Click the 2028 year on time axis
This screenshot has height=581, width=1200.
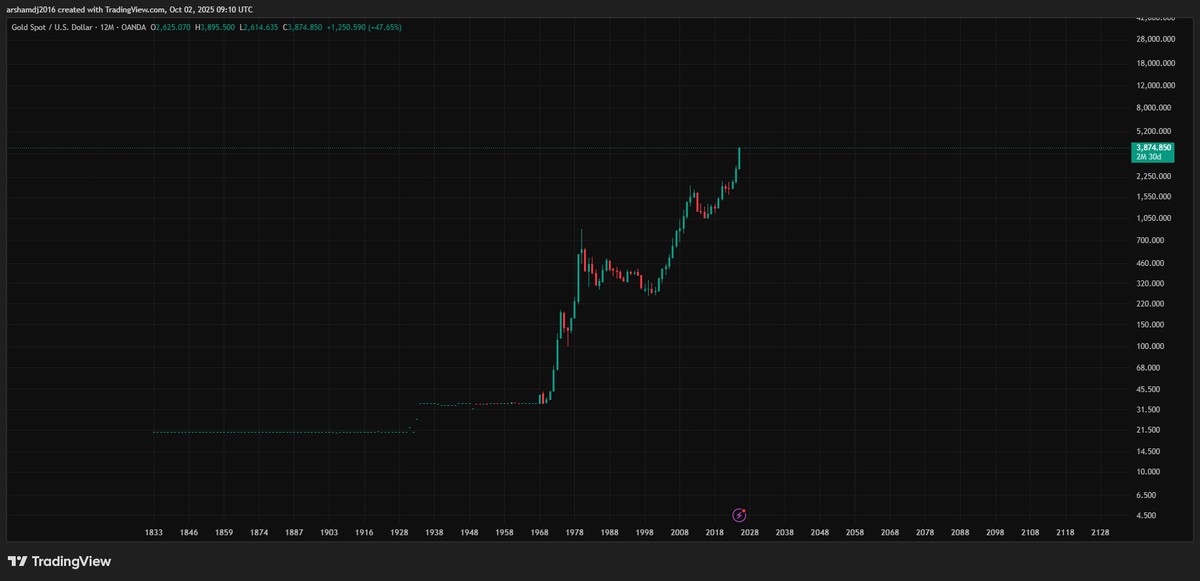click(x=749, y=534)
